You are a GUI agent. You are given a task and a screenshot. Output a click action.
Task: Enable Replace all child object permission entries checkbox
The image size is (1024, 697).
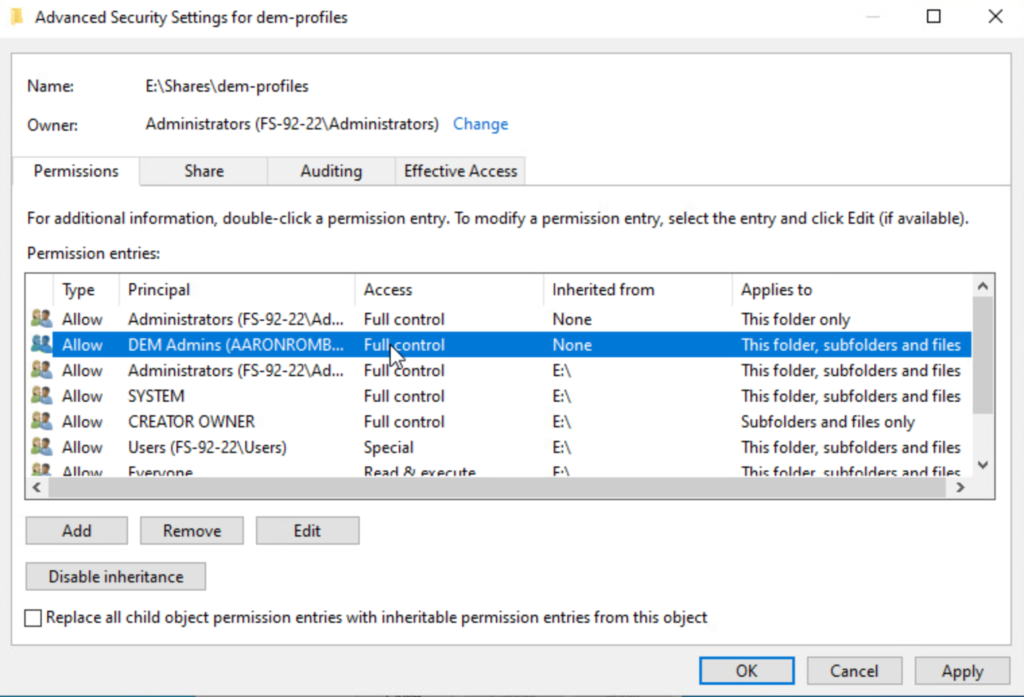click(34, 618)
